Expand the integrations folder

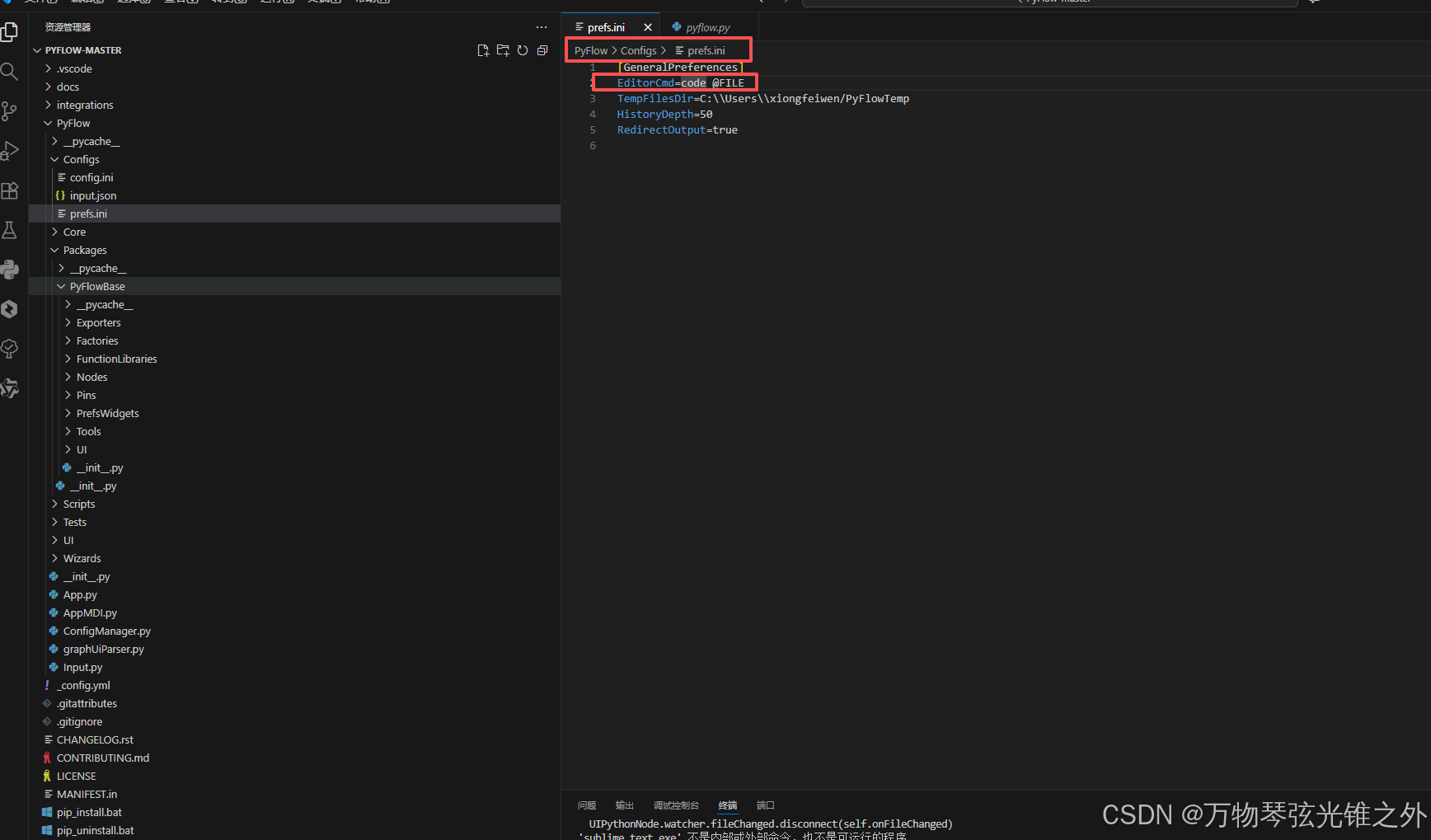tap(85, 105)
